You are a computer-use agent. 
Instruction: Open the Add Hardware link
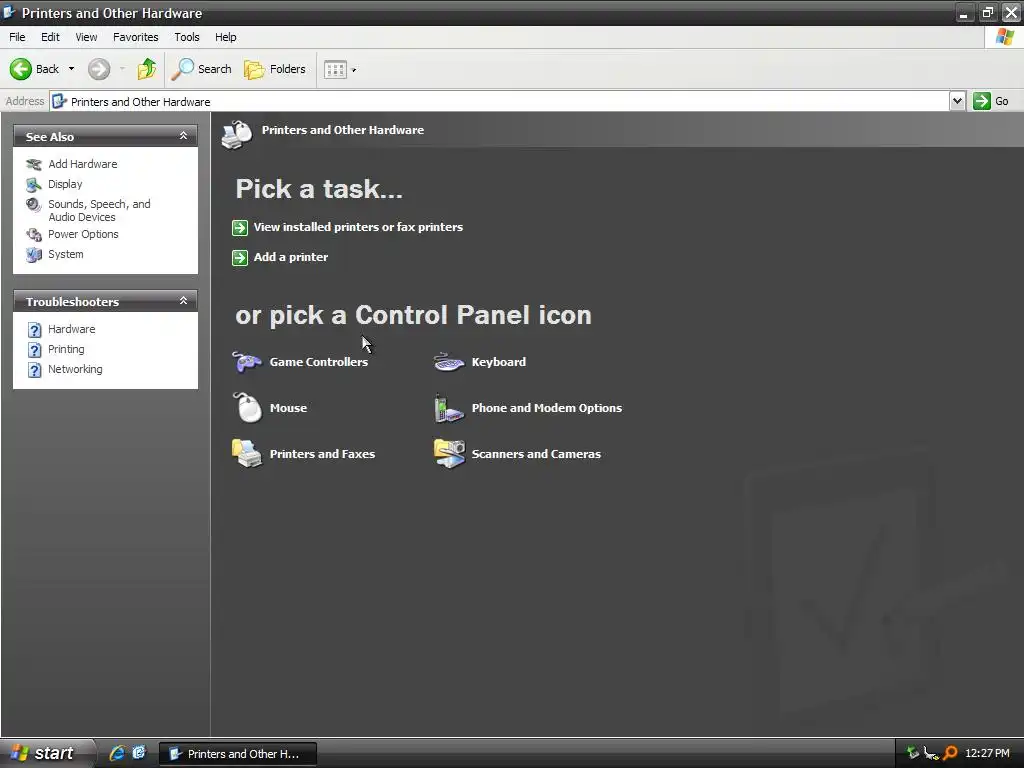83,164
